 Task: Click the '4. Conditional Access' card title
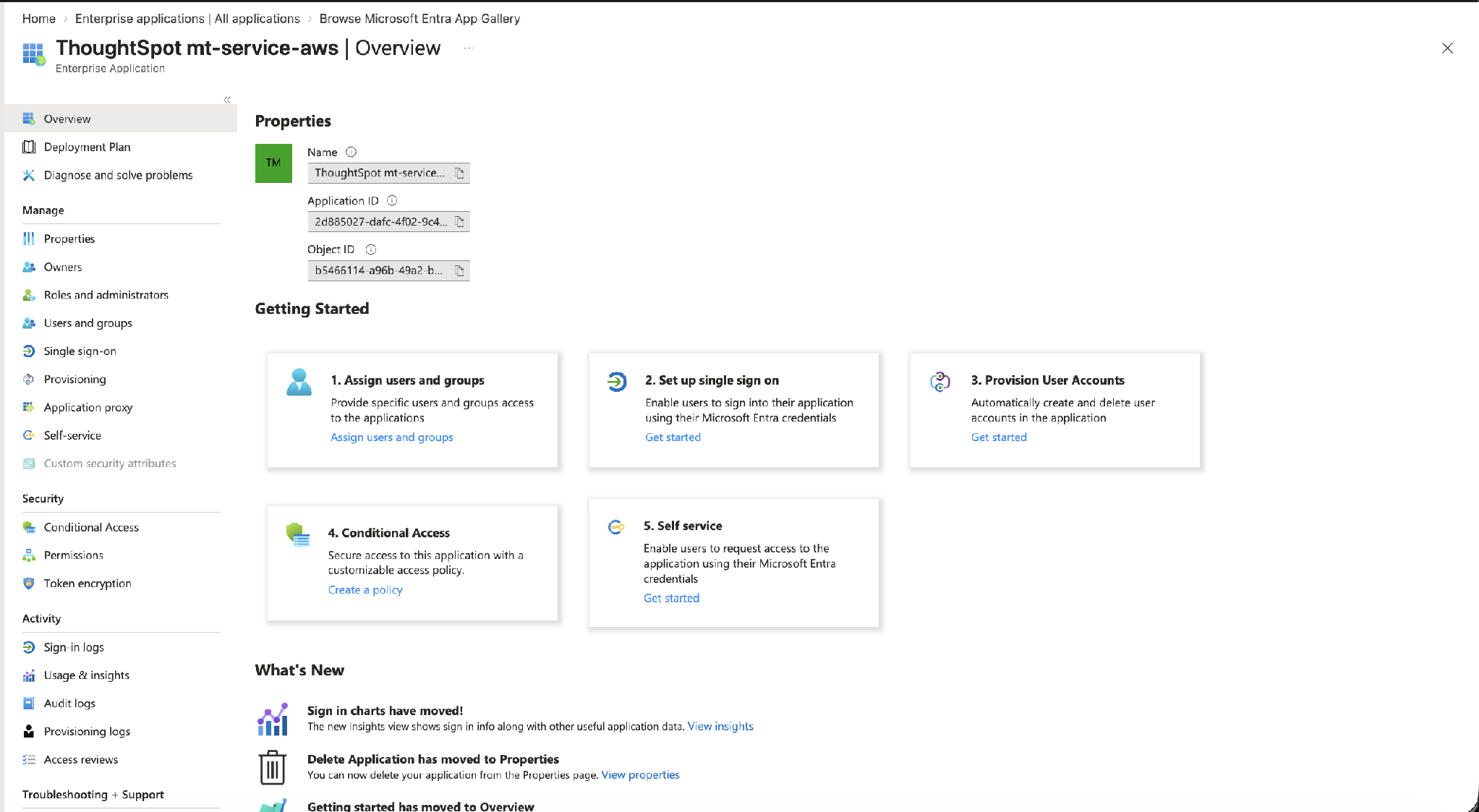[x=388, y=533]
